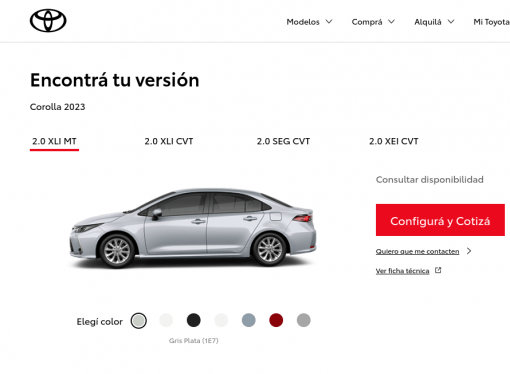Viewport: 510px width, 374px height.
Task: Expand the Comprá chevron arrow
Action: pos(391,22)
